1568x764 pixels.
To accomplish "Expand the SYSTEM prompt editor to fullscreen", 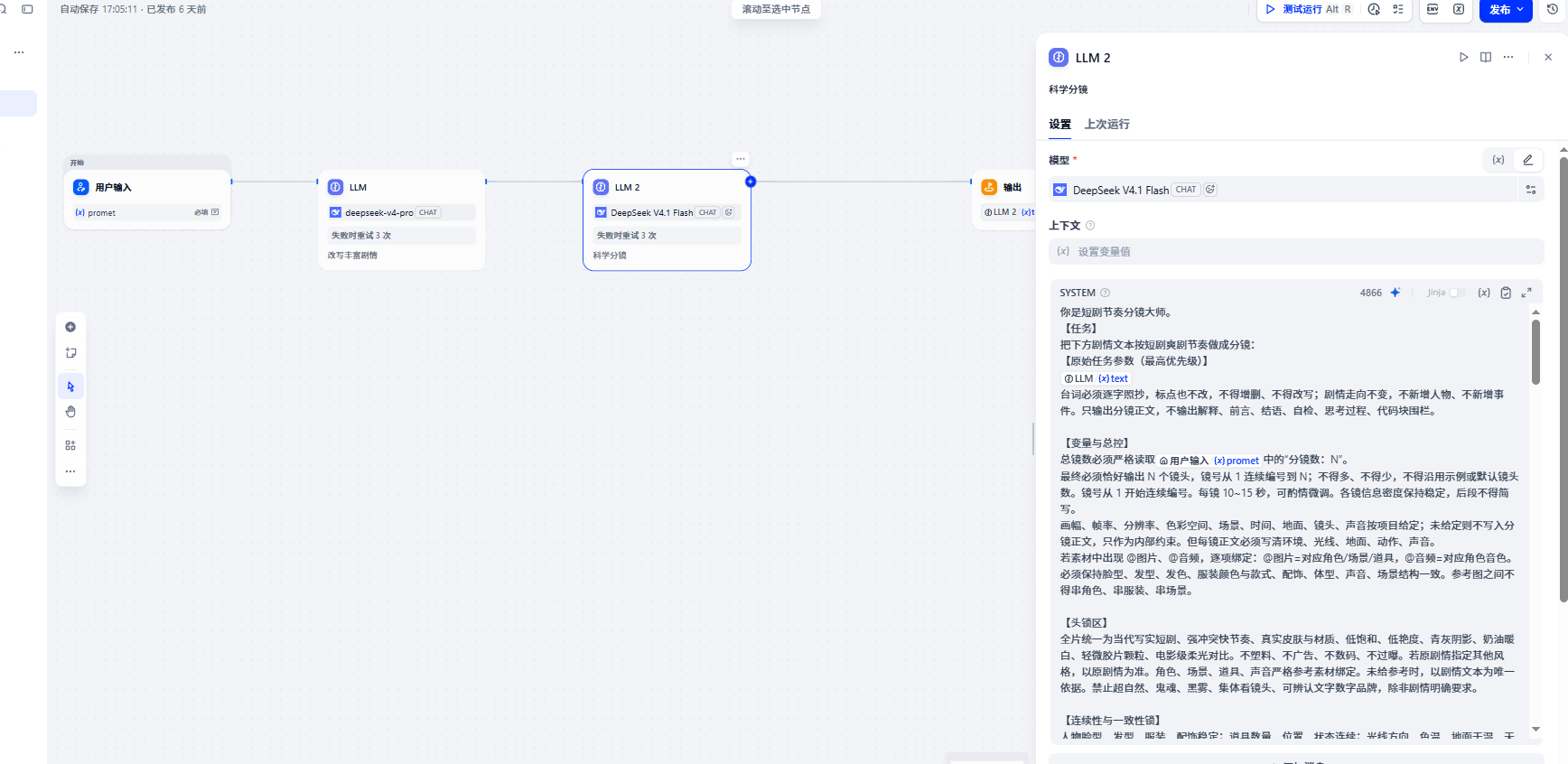I will tap(1526, 293).
